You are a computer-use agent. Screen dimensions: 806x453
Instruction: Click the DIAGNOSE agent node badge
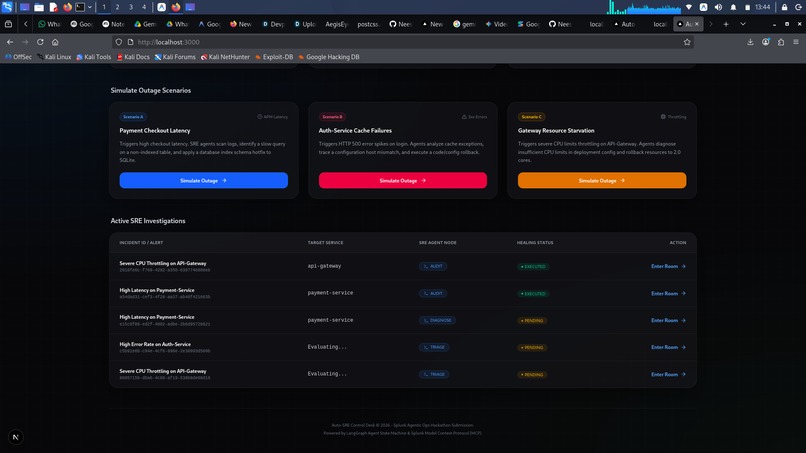pos(437,320)
